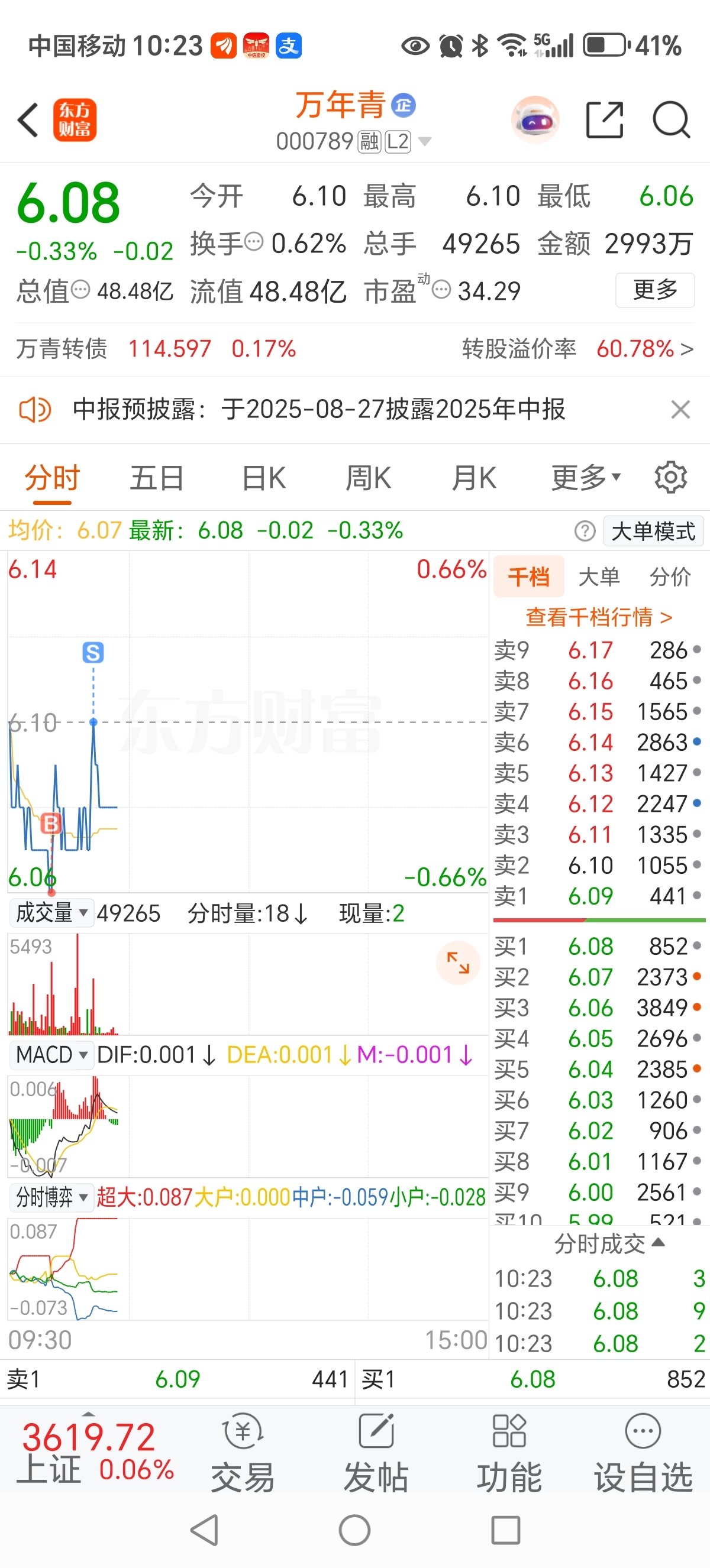The width and height of the screenshot is (710, 1568).
Task: Tap the 融 margin badge
Action: pyautogui.click(x=369, y=142)
